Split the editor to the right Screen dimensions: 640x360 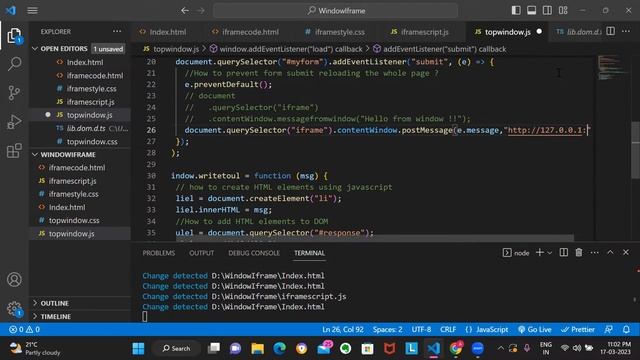pos(611,31)
